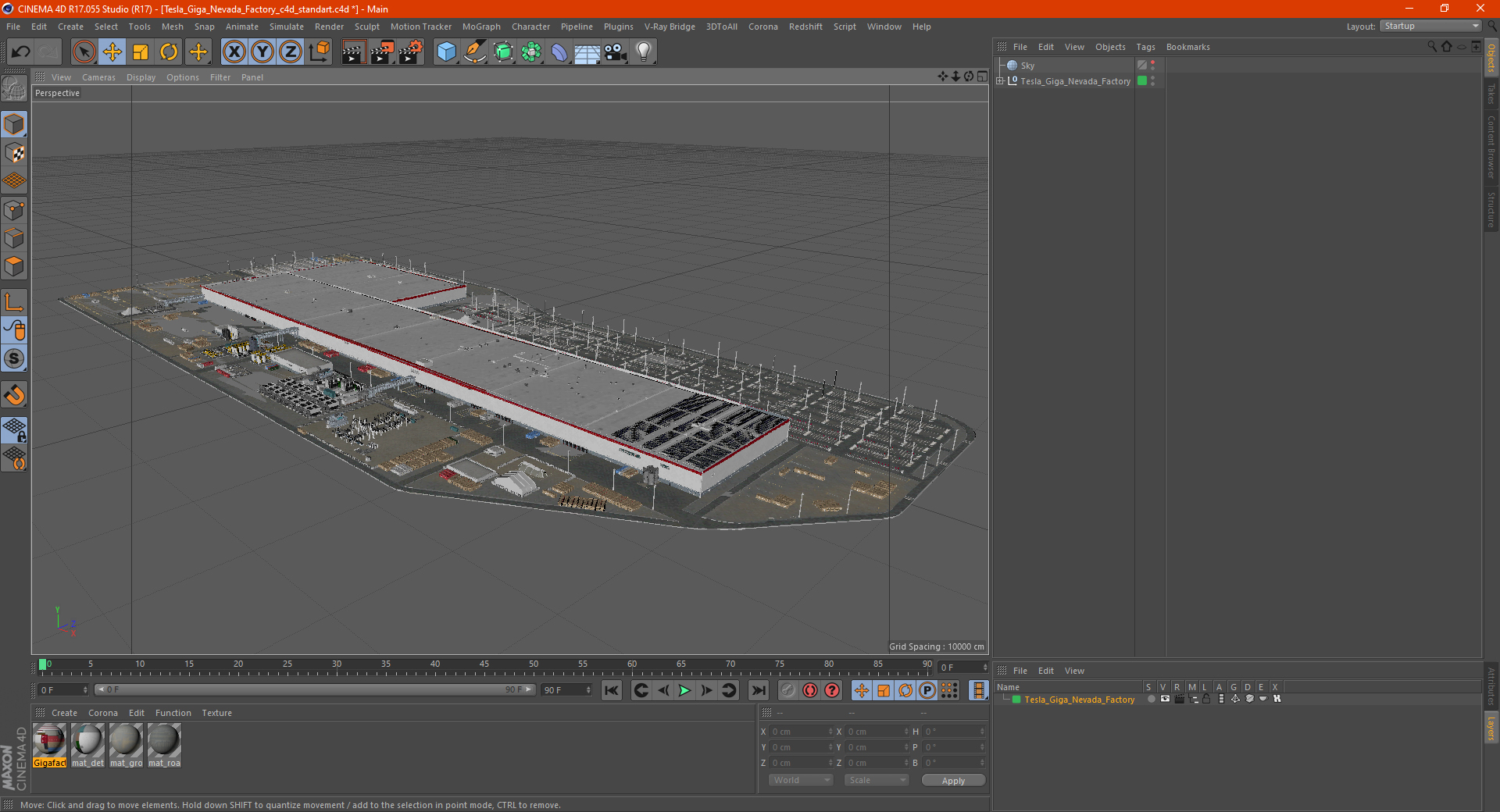Click the Undo arrow icon
Viewport: 1500px width, 812px height.
tap(21, 52)
